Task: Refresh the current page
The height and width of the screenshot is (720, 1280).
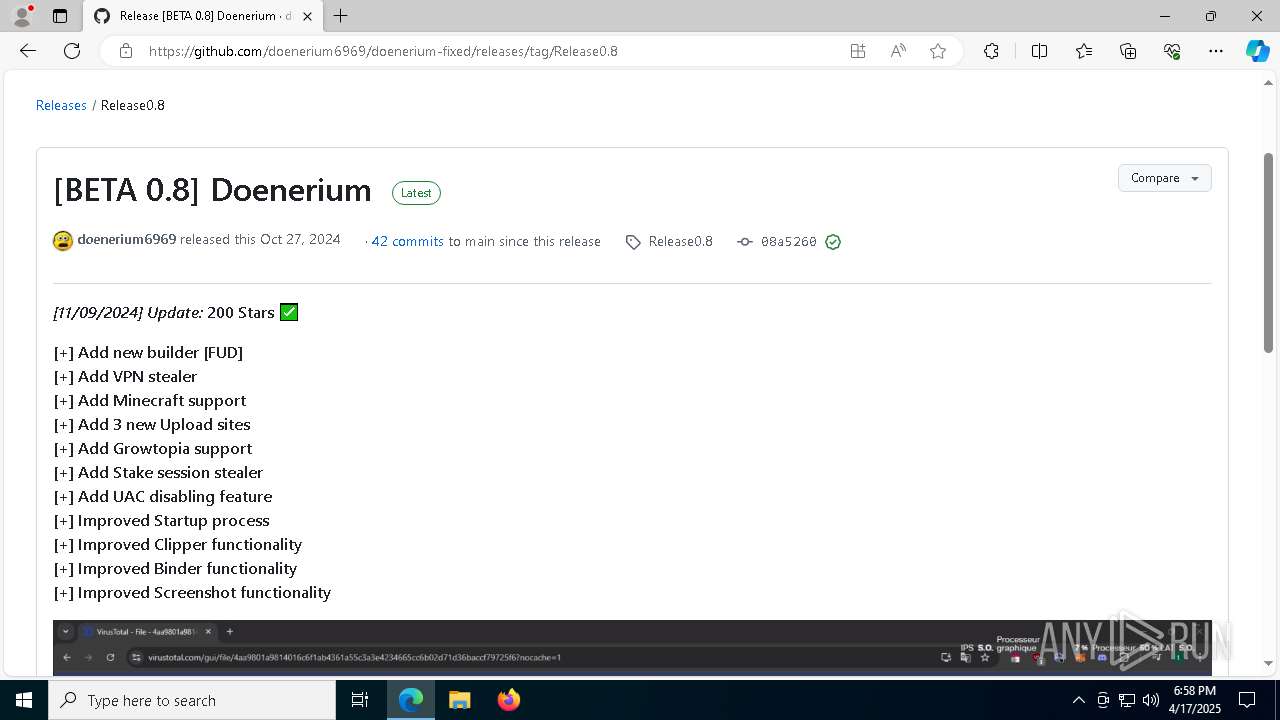Action: coord(72,51)
